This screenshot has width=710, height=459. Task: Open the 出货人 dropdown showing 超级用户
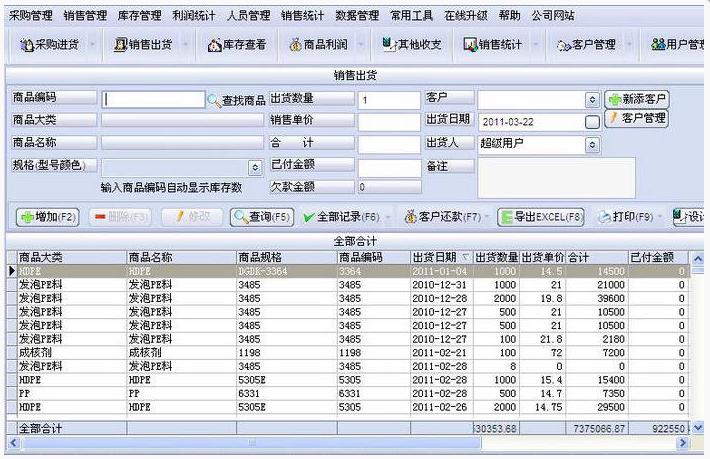pos(592,145)
